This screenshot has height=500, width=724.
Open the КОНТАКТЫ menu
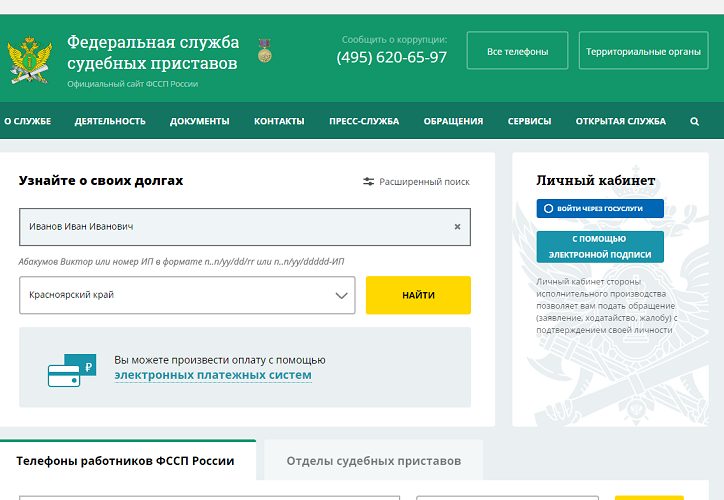[279, 121]
